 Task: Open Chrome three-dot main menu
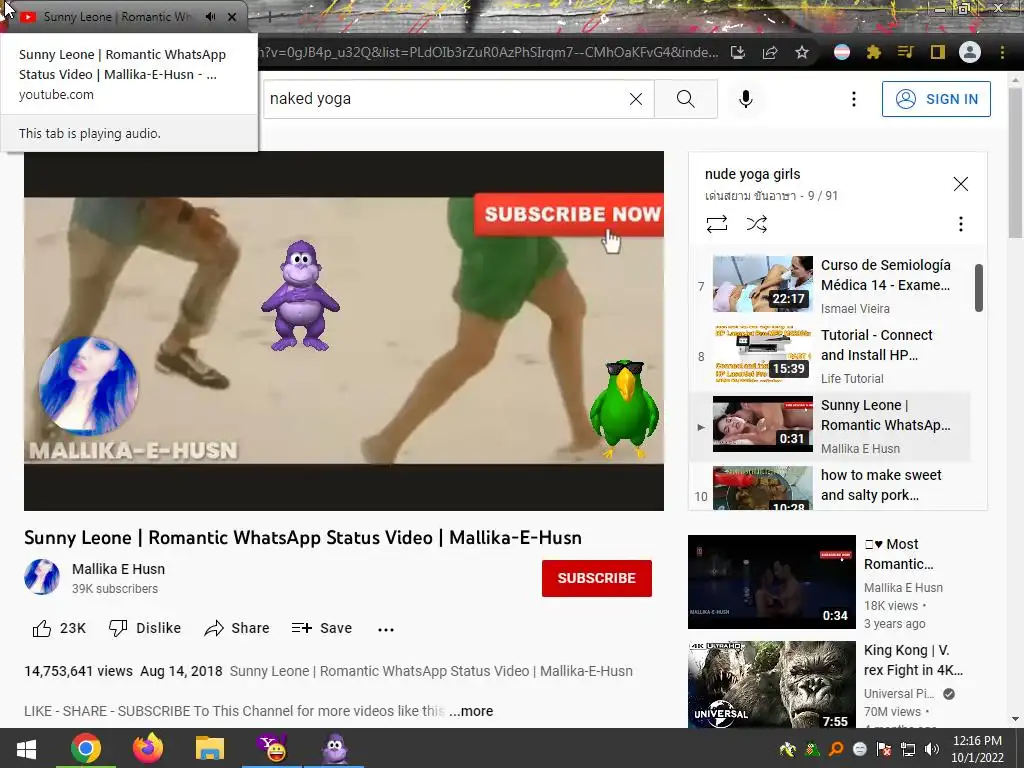[x=1002, y=52]
